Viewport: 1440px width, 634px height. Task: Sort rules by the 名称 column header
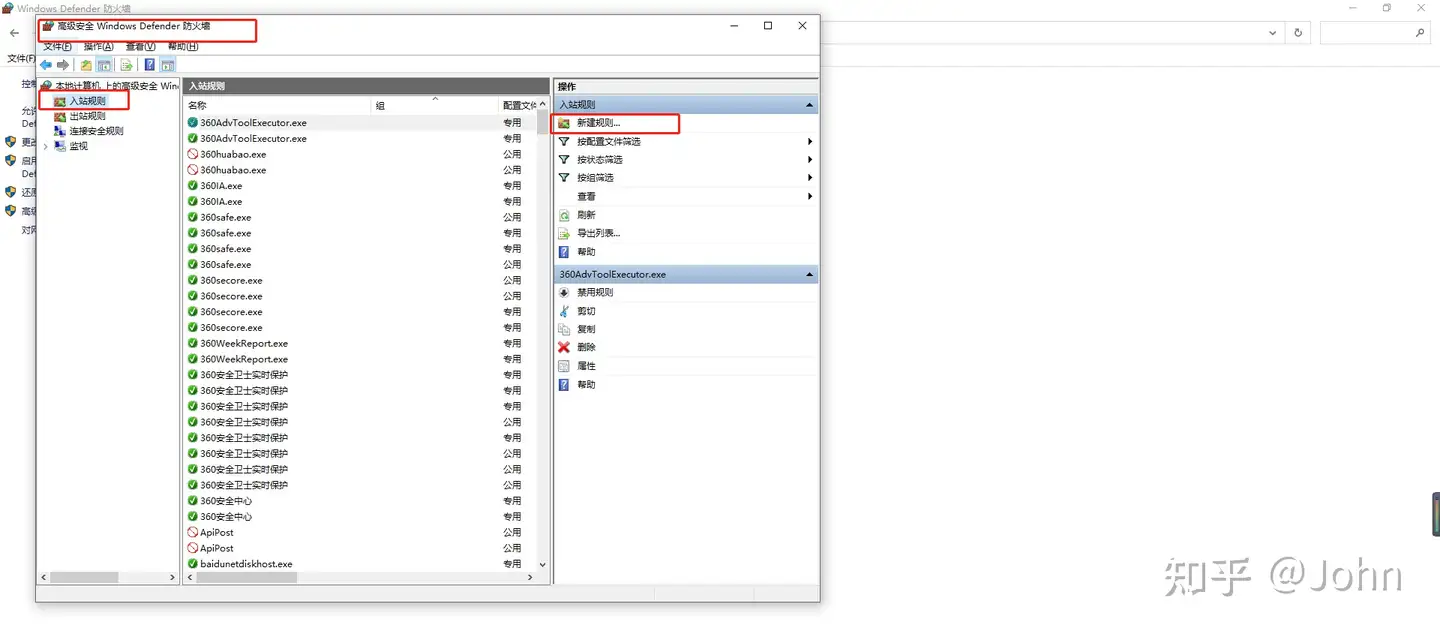click(x=278, y=105)
